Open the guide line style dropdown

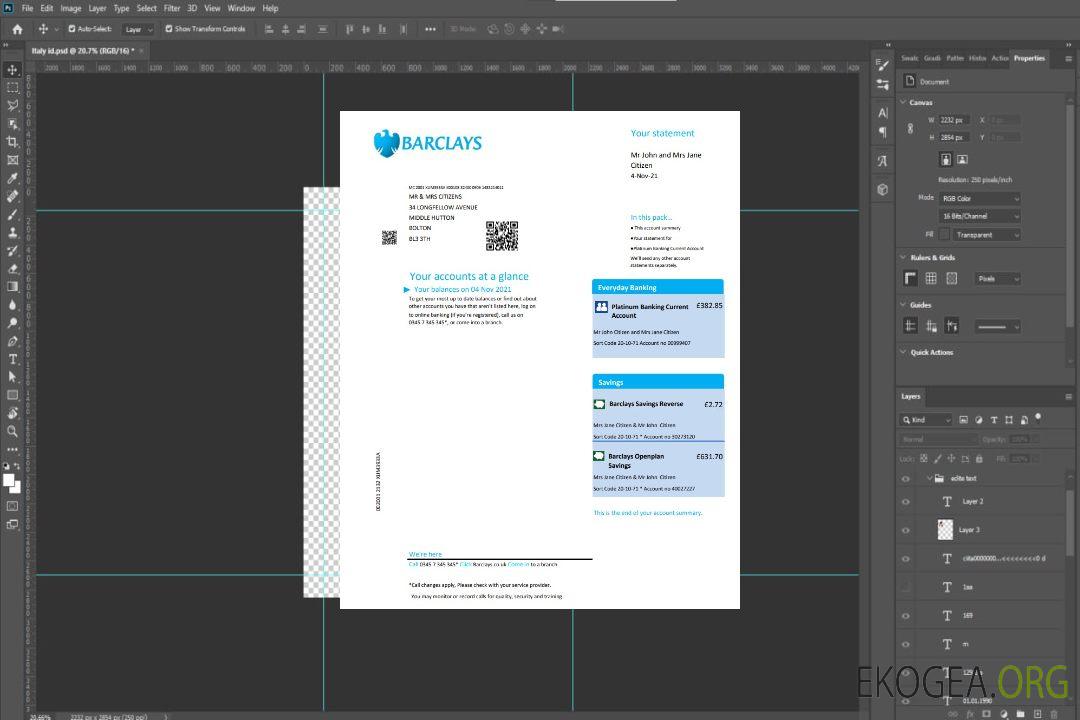[x=998, y=327]
